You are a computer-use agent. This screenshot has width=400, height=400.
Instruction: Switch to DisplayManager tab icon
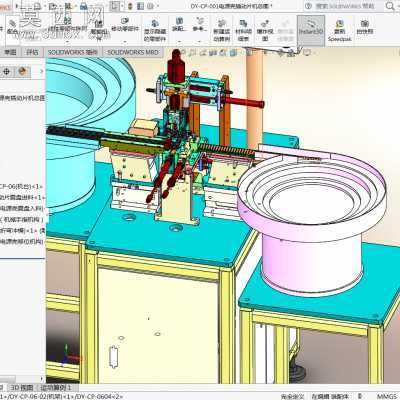coord(22,71)
